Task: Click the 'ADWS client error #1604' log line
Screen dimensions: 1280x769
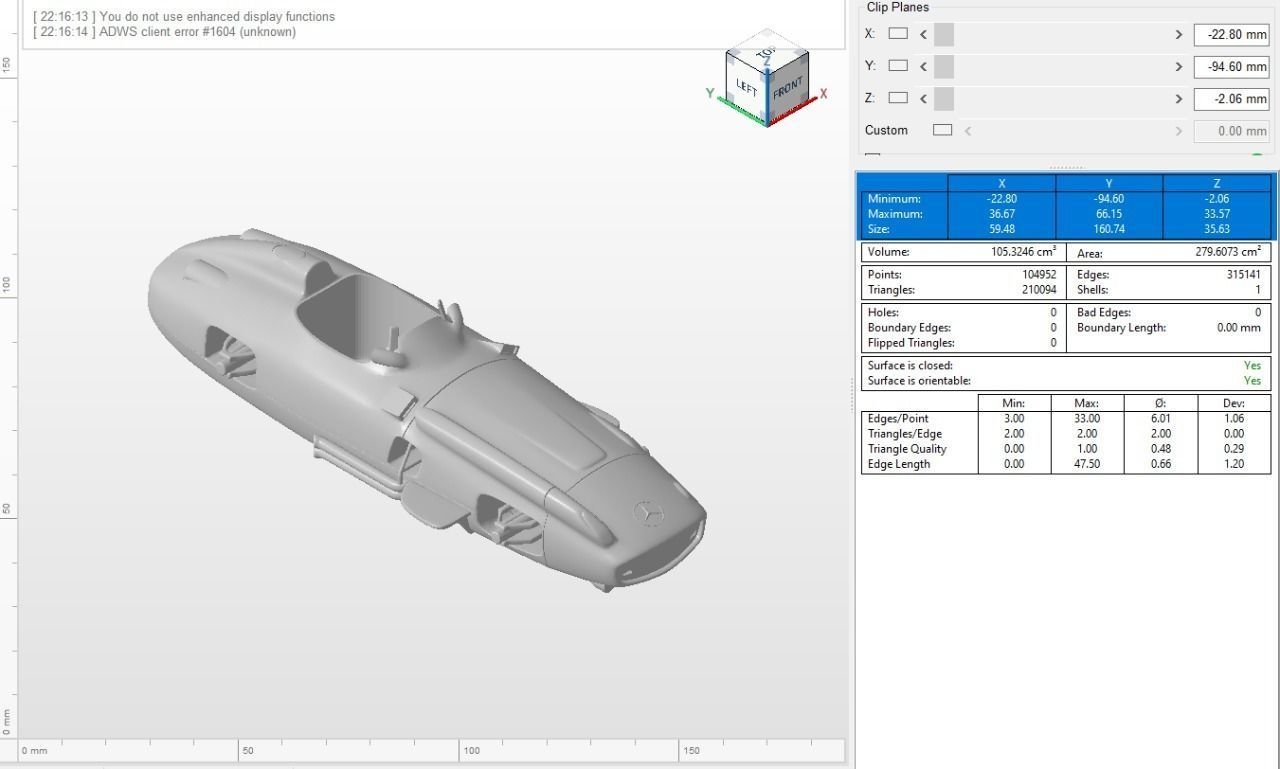Action: 164,32
